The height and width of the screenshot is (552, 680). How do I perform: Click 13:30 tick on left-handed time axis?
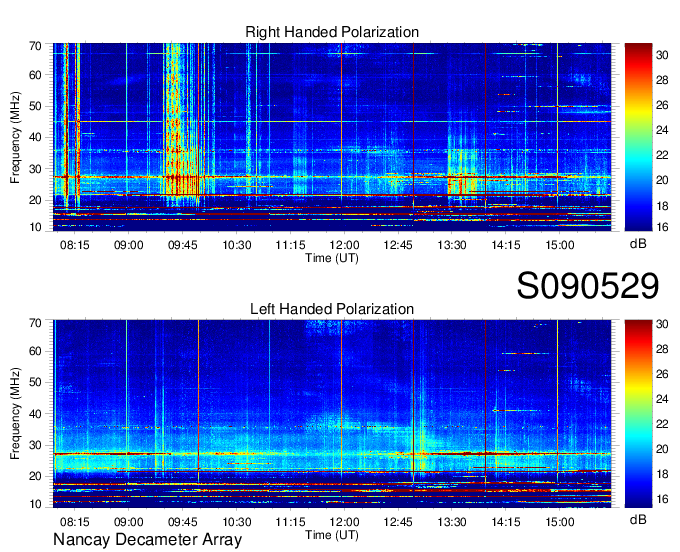point(452,521)
